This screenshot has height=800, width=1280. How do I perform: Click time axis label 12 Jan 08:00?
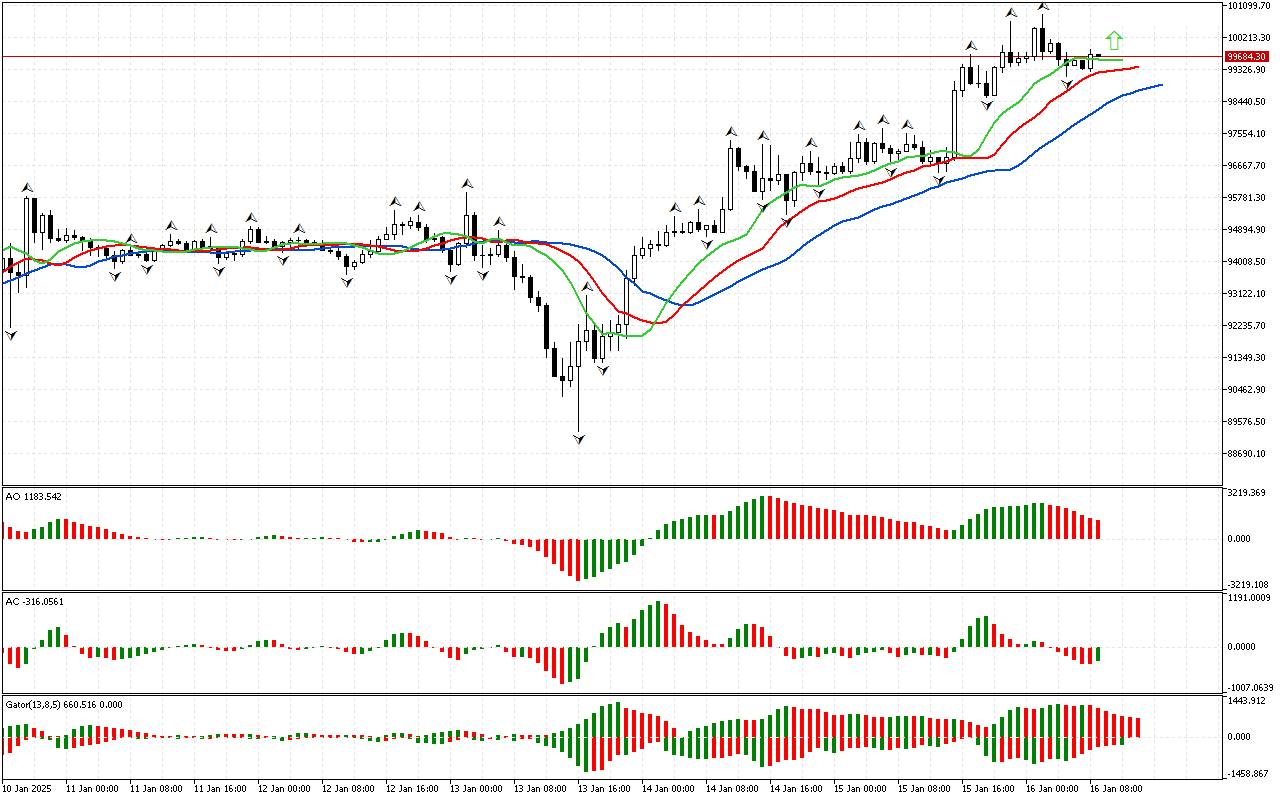coord(348,789)
